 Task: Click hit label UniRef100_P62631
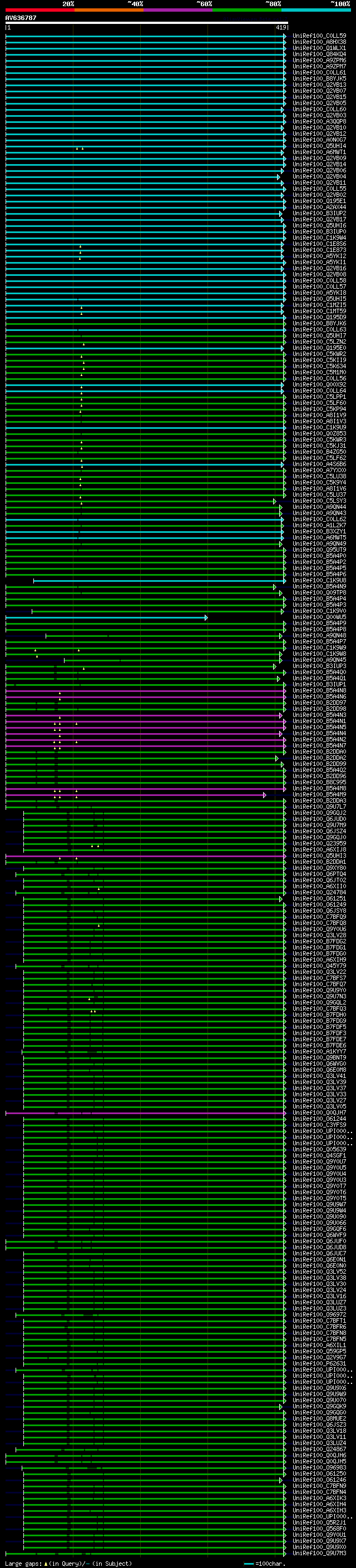pyautogui.click(x=319, y=1363)
